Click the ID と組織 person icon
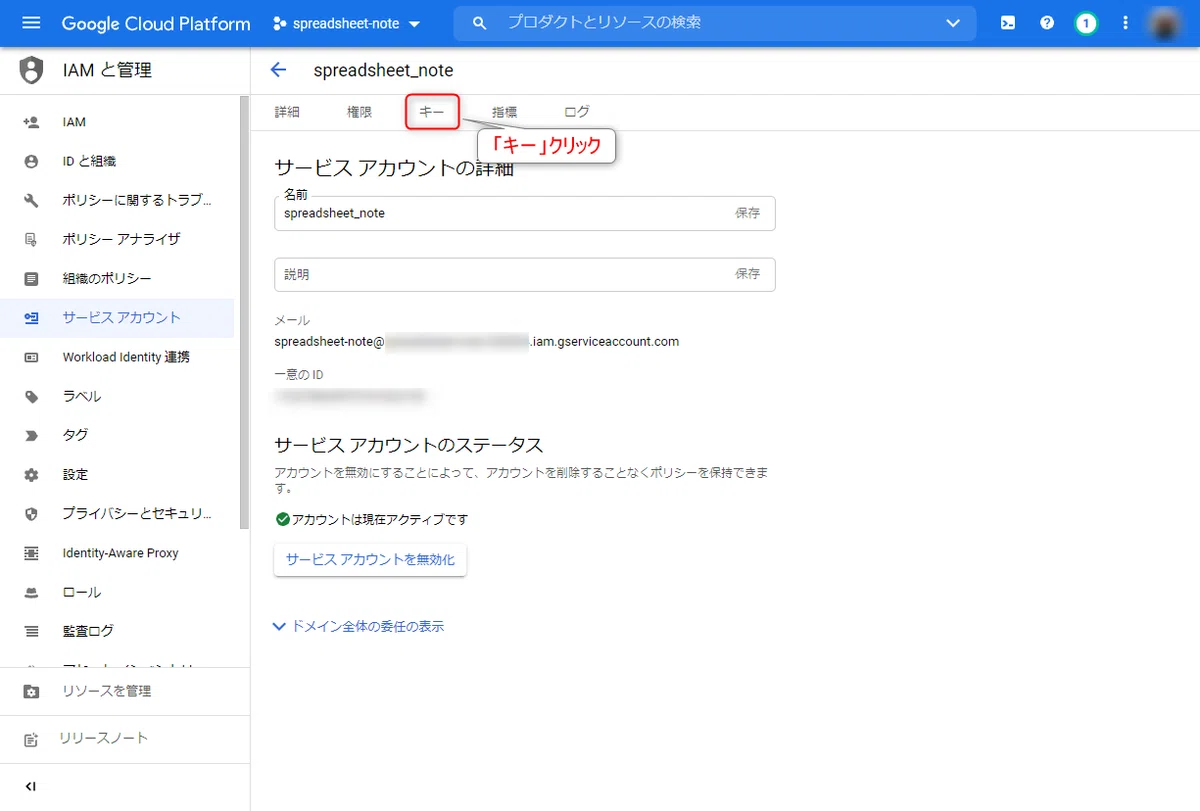 [31, 161]
